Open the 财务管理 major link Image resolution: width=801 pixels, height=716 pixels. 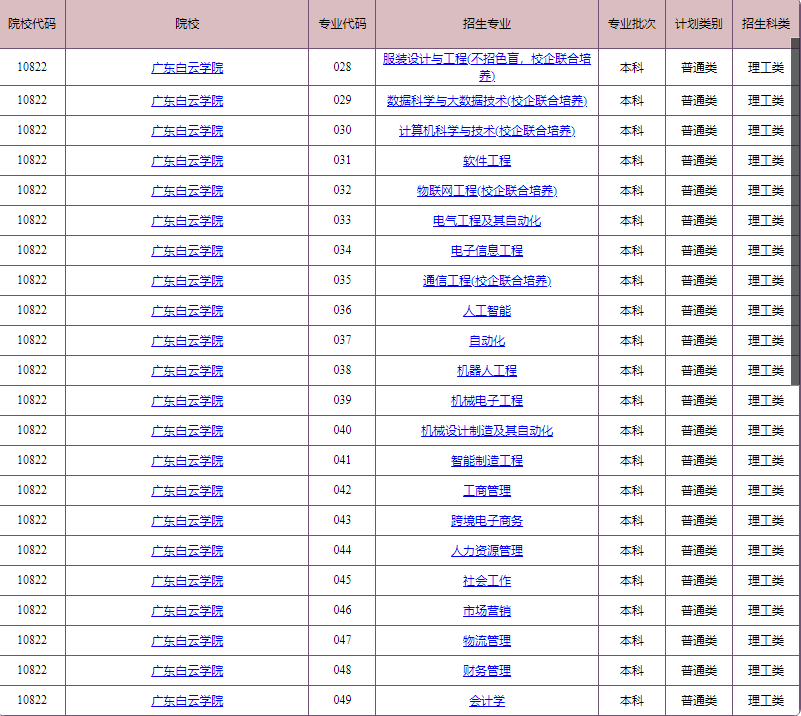pyautogui.click(x=486, y=671)
